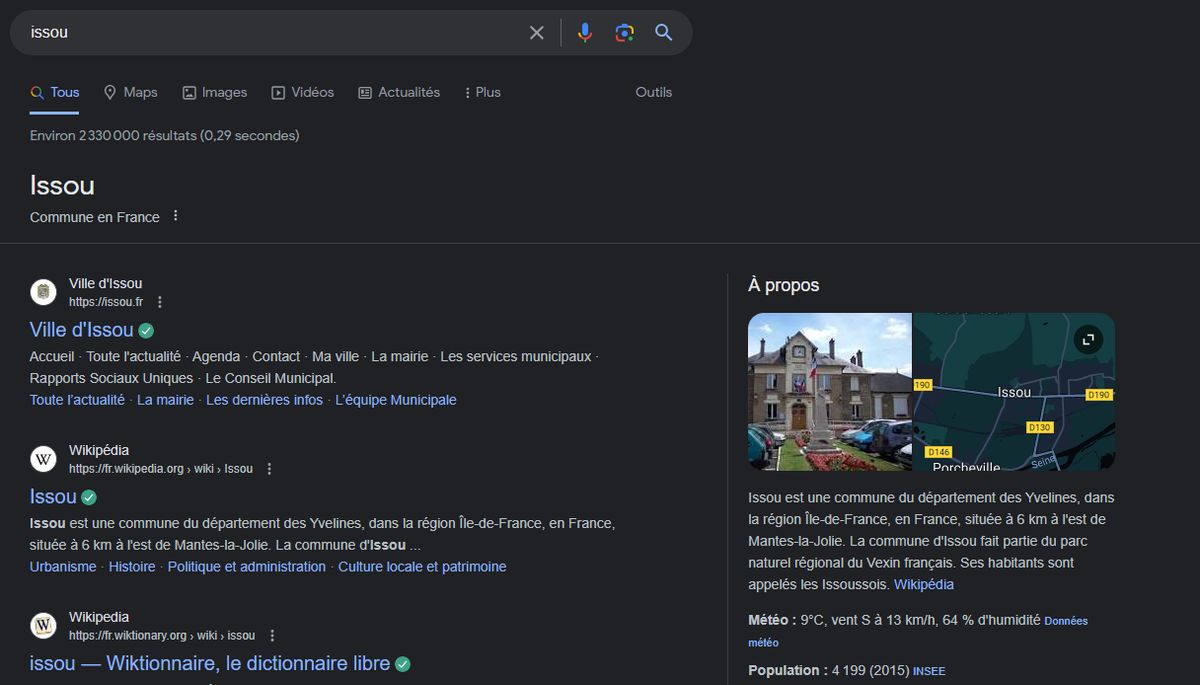Click into the search field containing issou
1200x685 pixels.
point(270,33)
